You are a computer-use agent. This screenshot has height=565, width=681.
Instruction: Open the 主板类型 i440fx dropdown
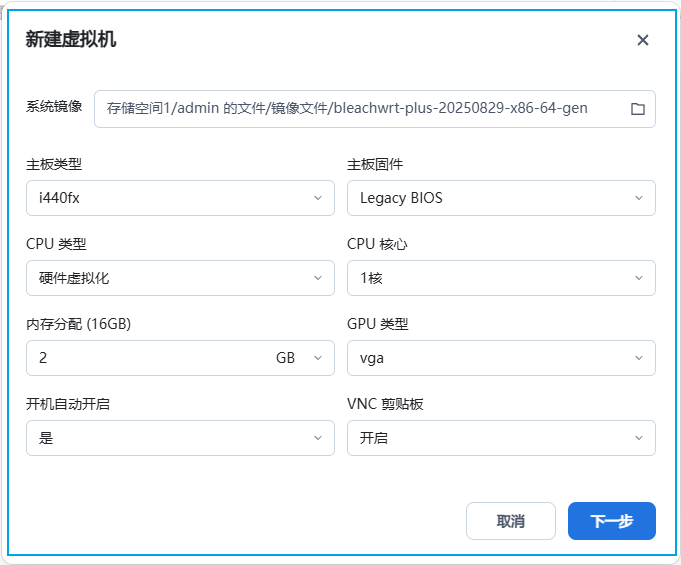point(180,198)
